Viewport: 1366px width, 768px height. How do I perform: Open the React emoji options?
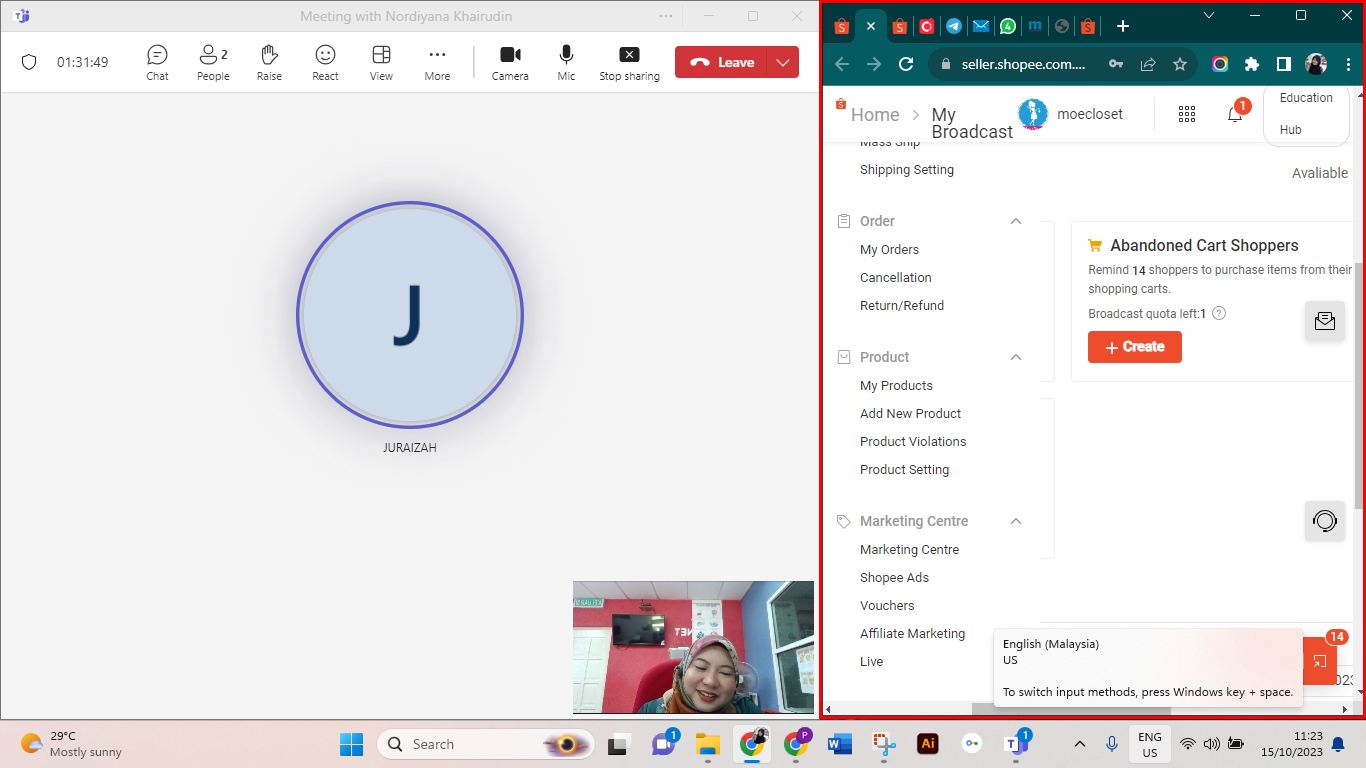click(325, 62)
